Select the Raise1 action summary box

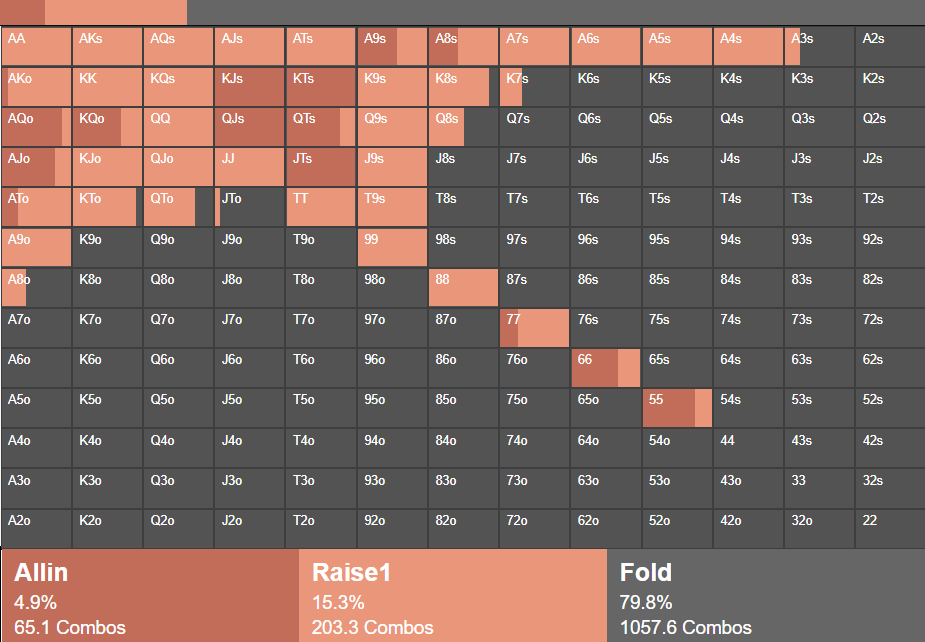[x=452, y=595]
